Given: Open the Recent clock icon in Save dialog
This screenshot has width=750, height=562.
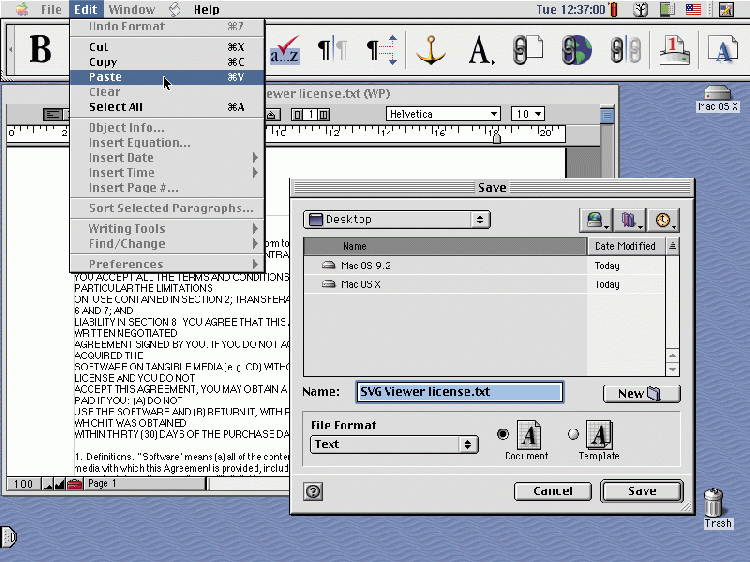Looking at the screenshot, I should 664,220.
